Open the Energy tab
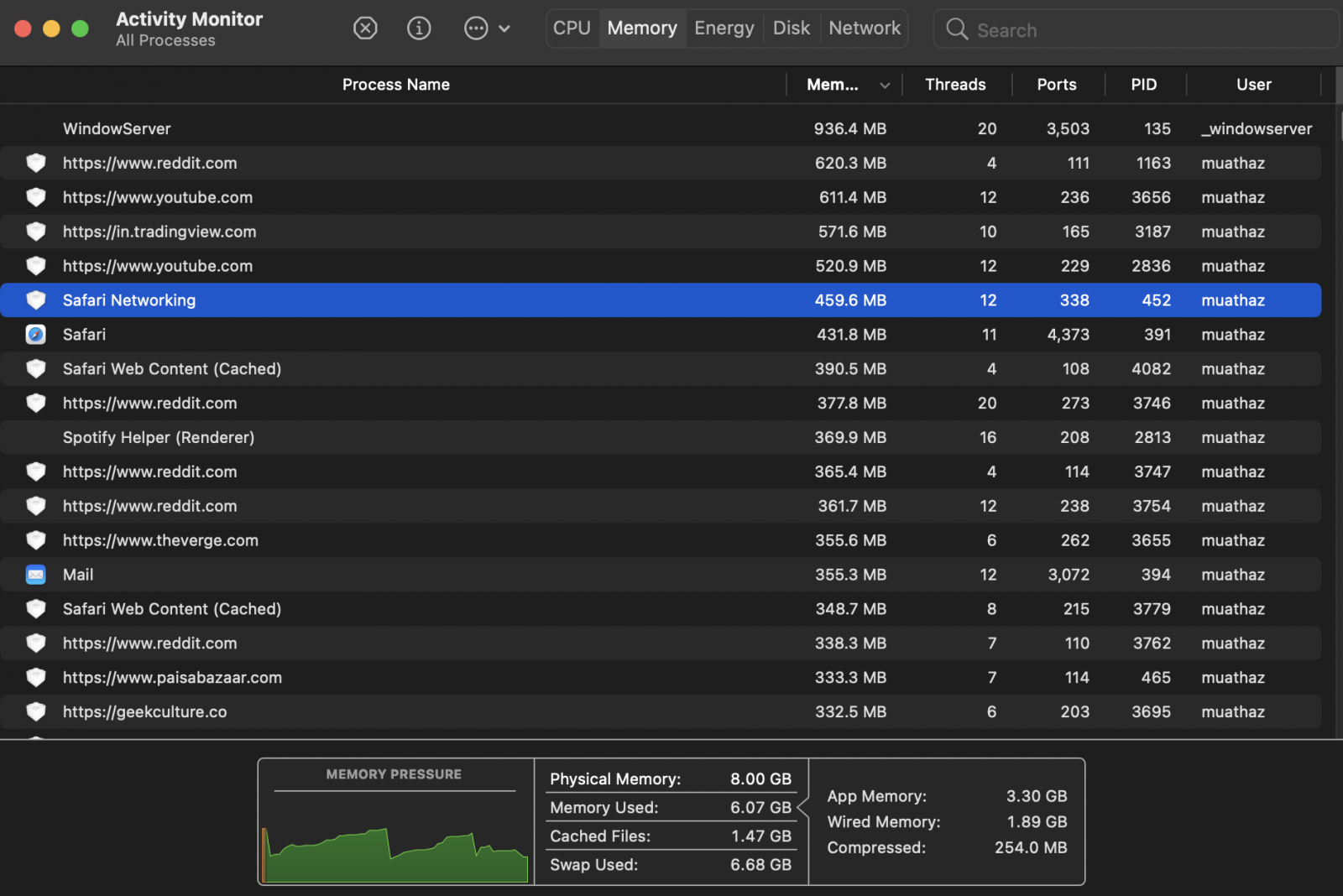The width and height of the screenshot is (1343, 896). pos(724,29)
